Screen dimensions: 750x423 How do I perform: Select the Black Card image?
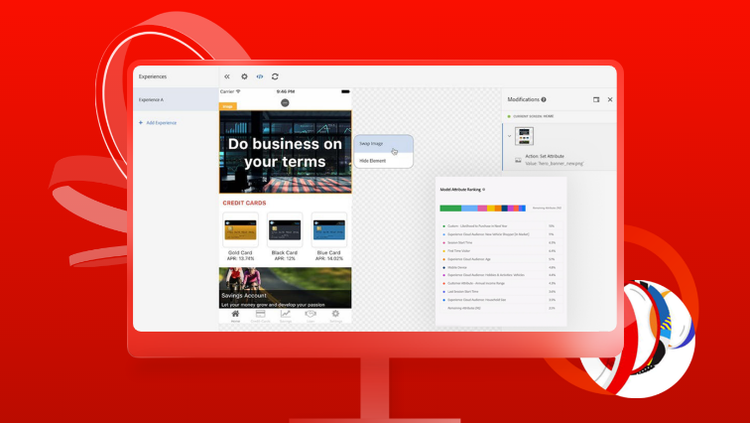(x=285, y=230)
